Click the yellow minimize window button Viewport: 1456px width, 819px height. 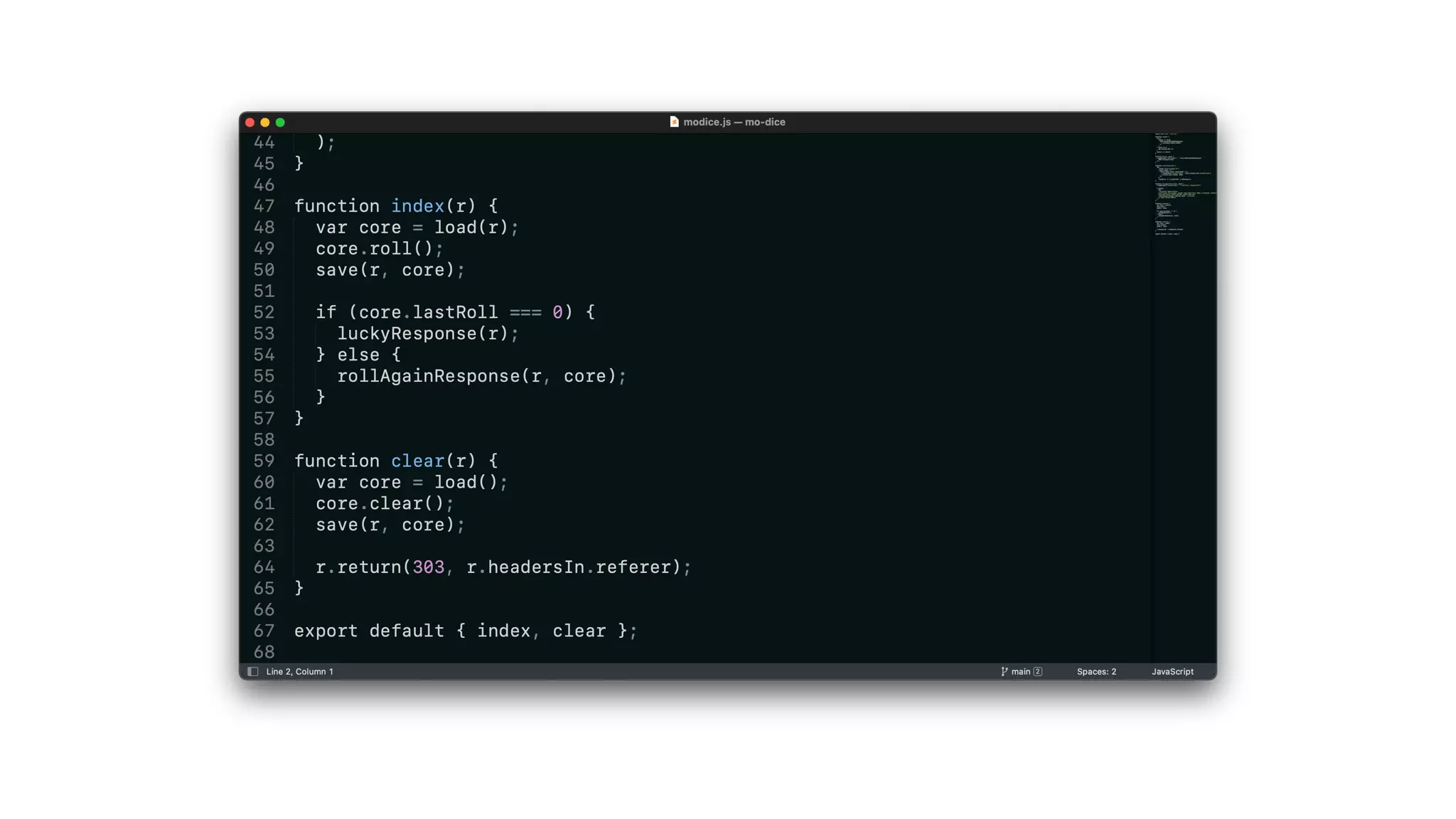(x=265, y=122)
